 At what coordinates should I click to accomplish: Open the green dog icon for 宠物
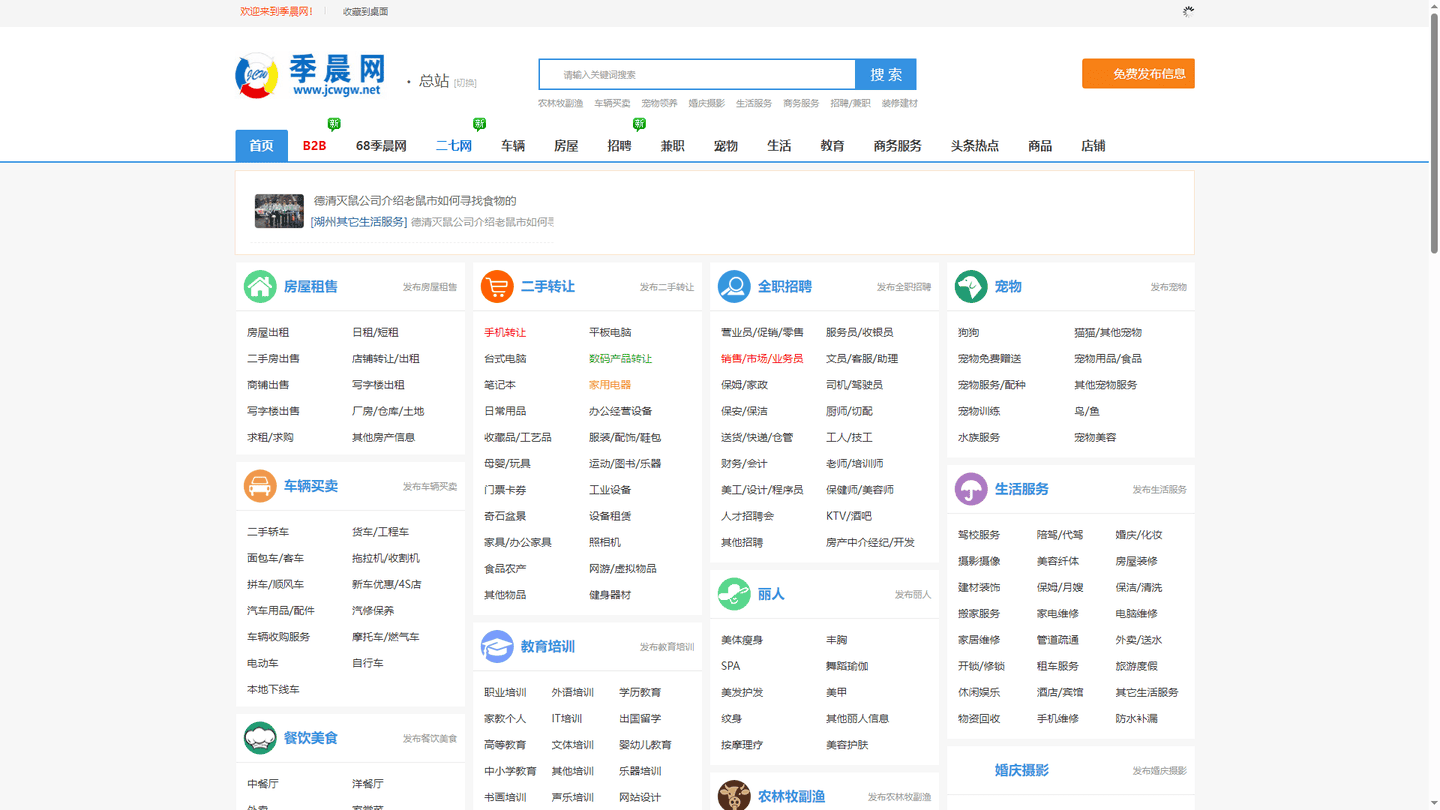click(x=971, y=287)
